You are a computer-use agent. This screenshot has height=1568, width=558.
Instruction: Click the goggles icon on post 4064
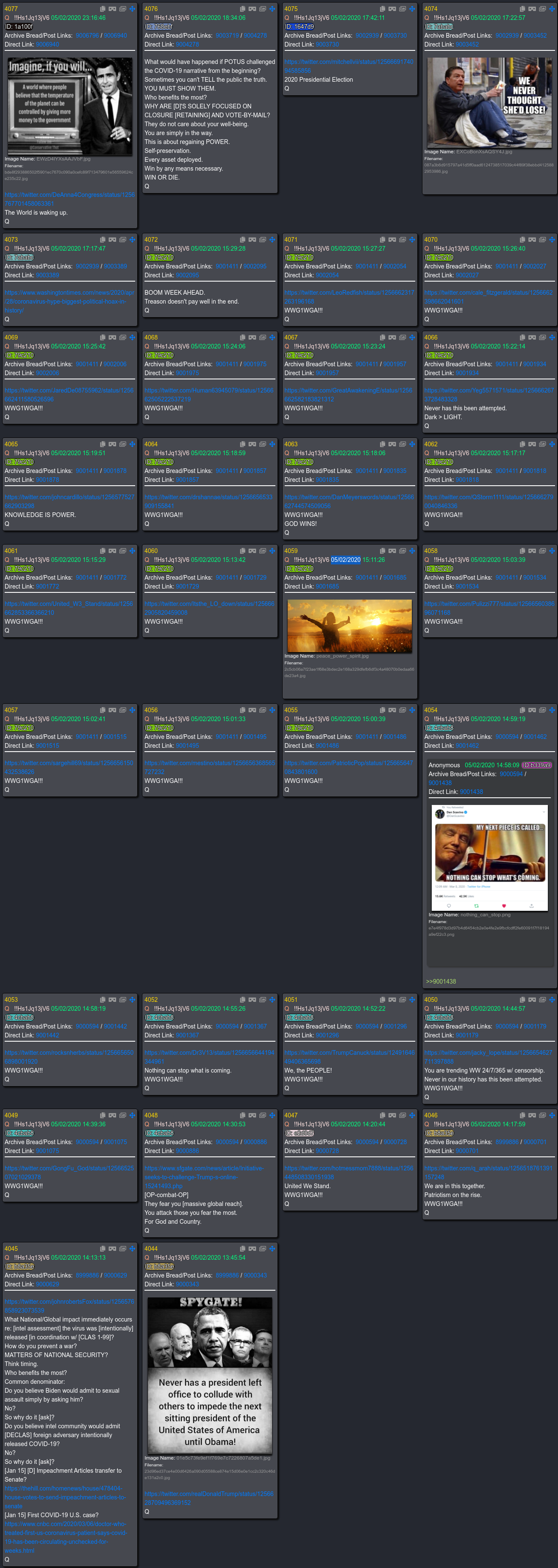(x=252, y=444)
